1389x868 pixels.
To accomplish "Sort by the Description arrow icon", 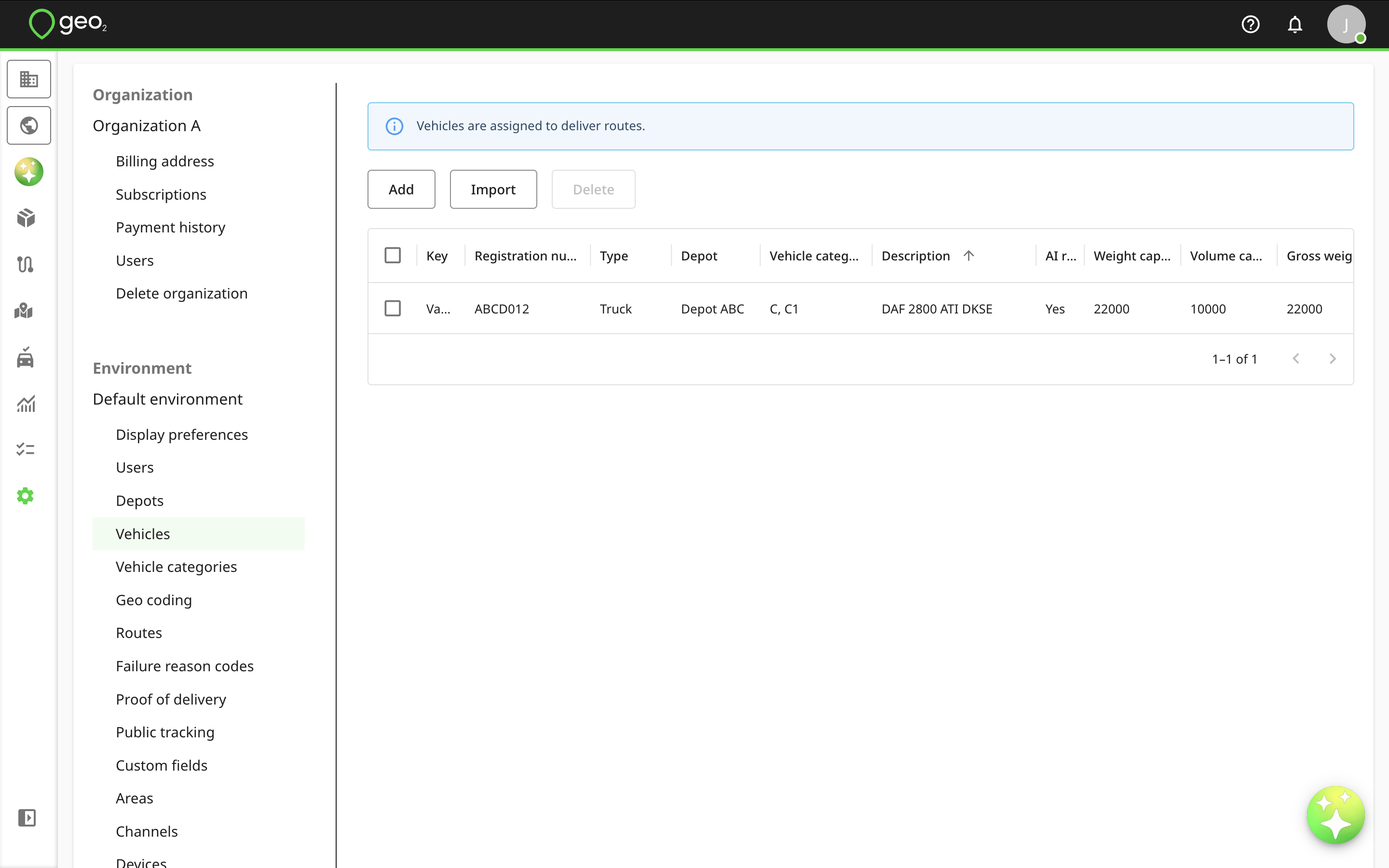I will [969, 256].
